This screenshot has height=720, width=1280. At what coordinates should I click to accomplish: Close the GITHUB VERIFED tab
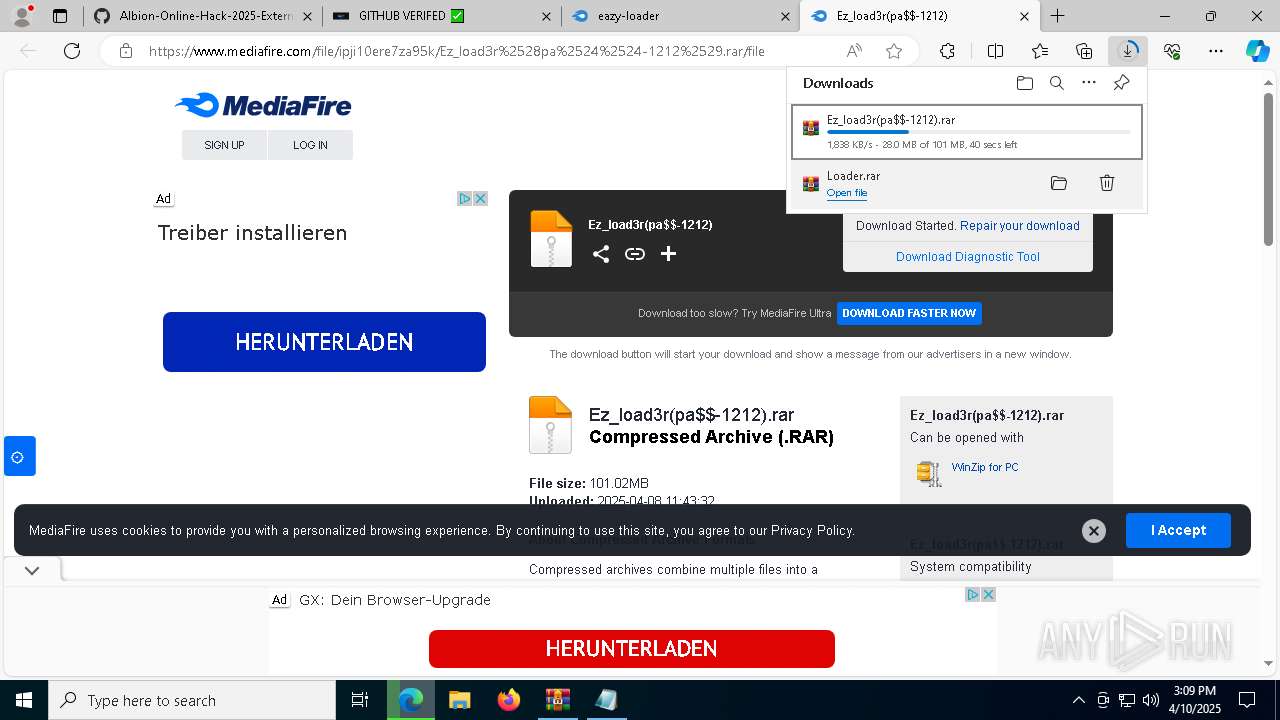546,16
